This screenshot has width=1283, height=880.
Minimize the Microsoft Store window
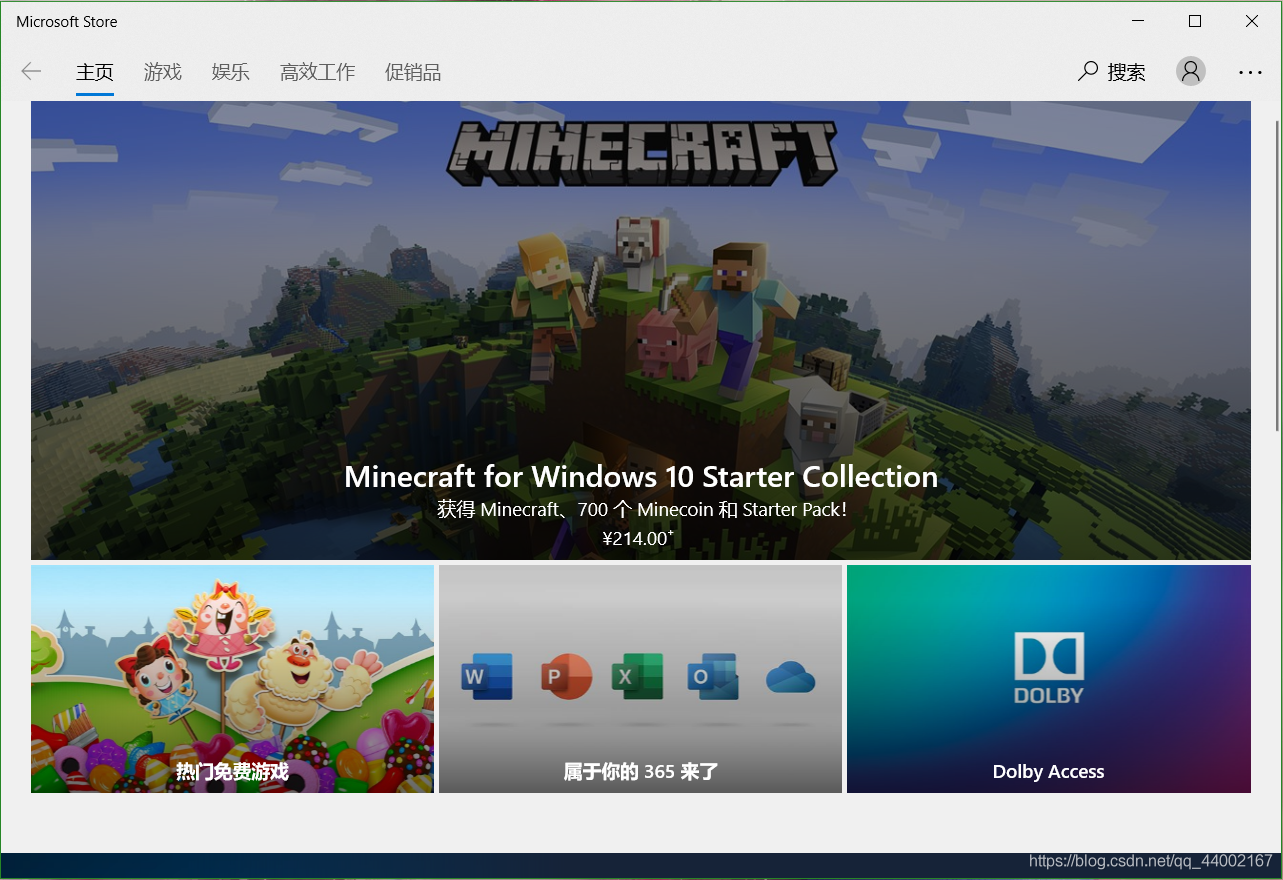[1138, 21]
